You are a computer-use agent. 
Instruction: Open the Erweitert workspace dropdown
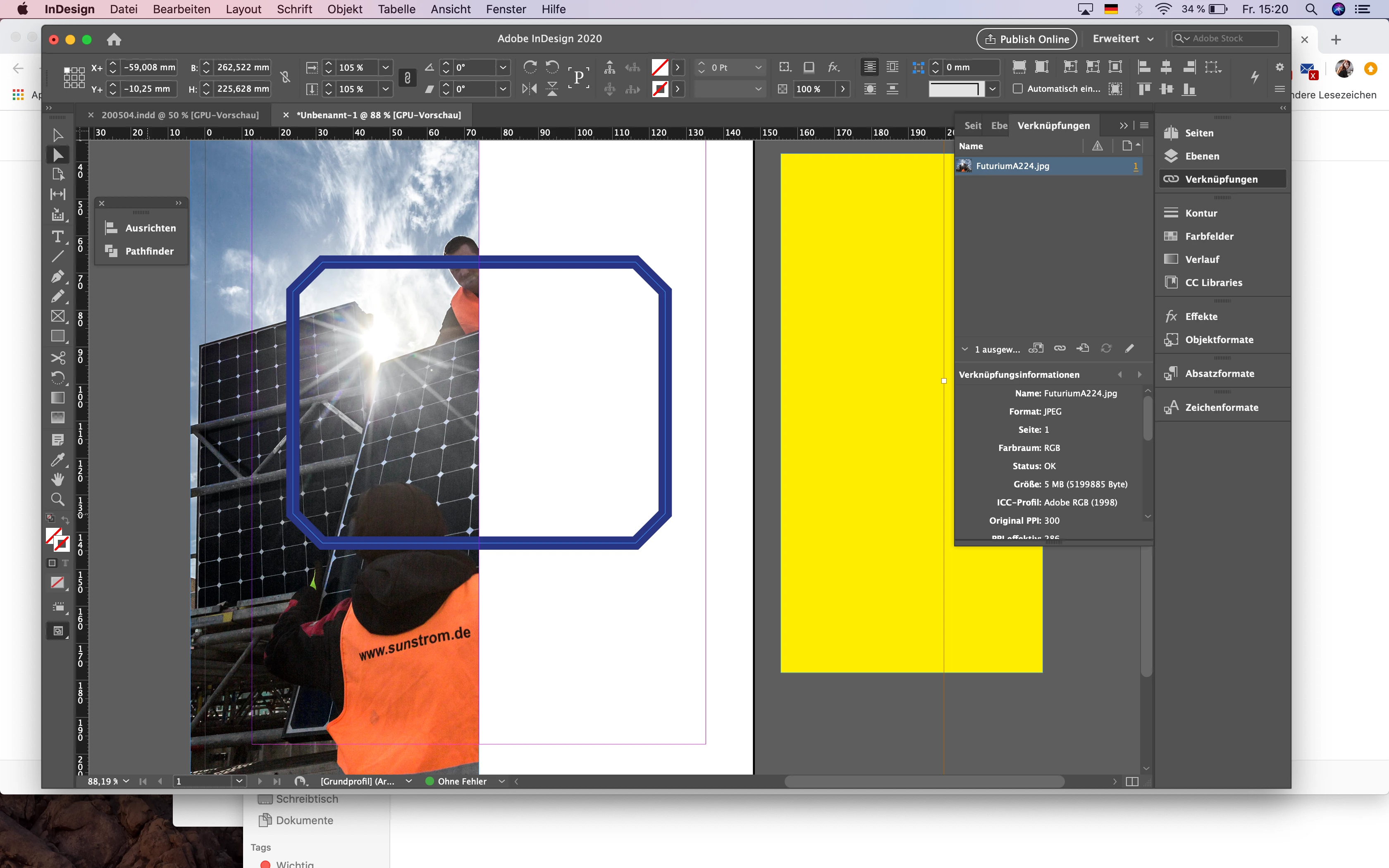(1123, 38)
